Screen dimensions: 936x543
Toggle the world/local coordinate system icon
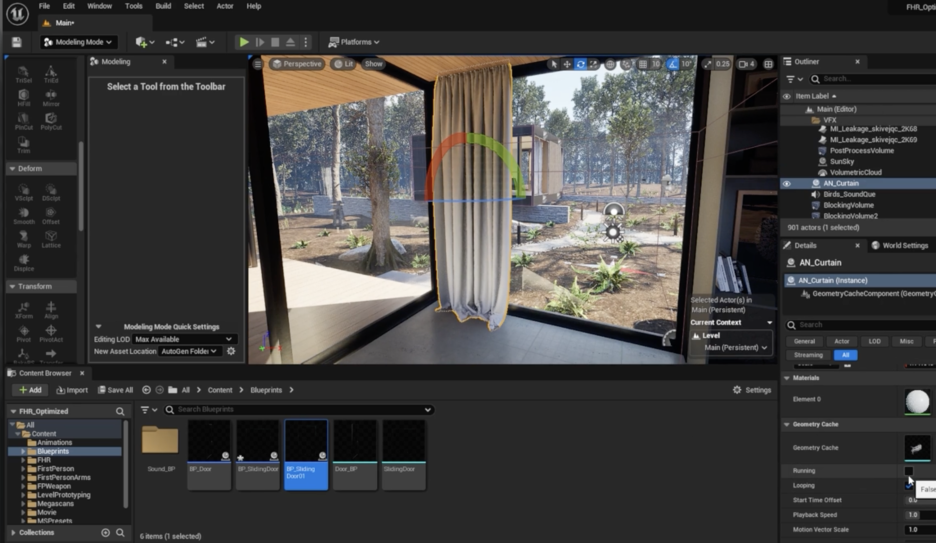coord(610,64)
